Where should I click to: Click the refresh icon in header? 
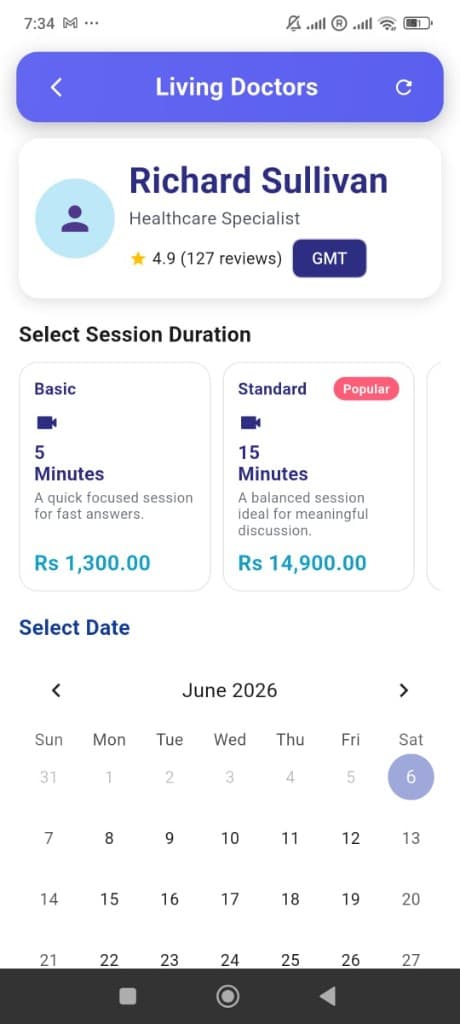404,88
